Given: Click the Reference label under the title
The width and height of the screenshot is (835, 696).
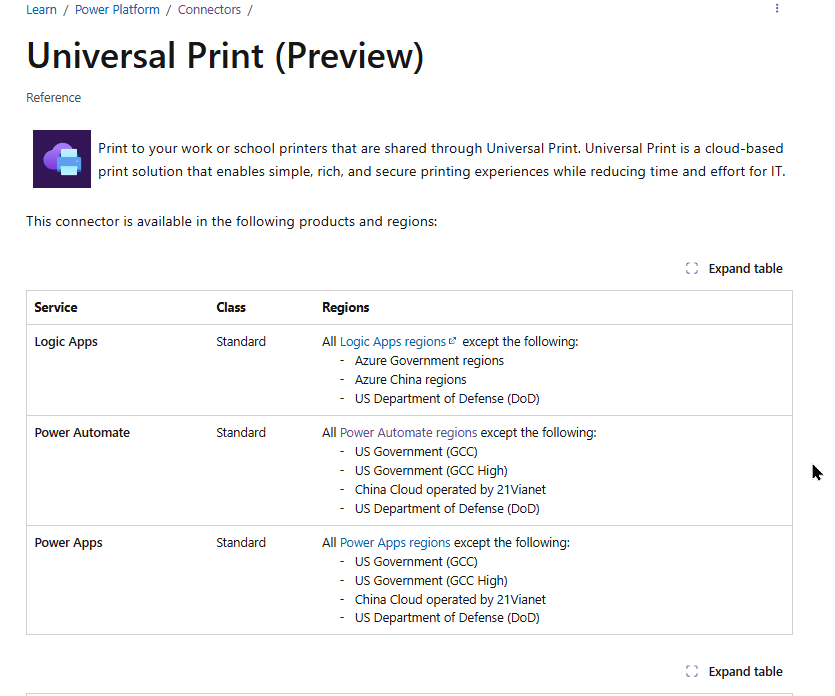Looking at the screenshot, I should (x=54, y=97).
